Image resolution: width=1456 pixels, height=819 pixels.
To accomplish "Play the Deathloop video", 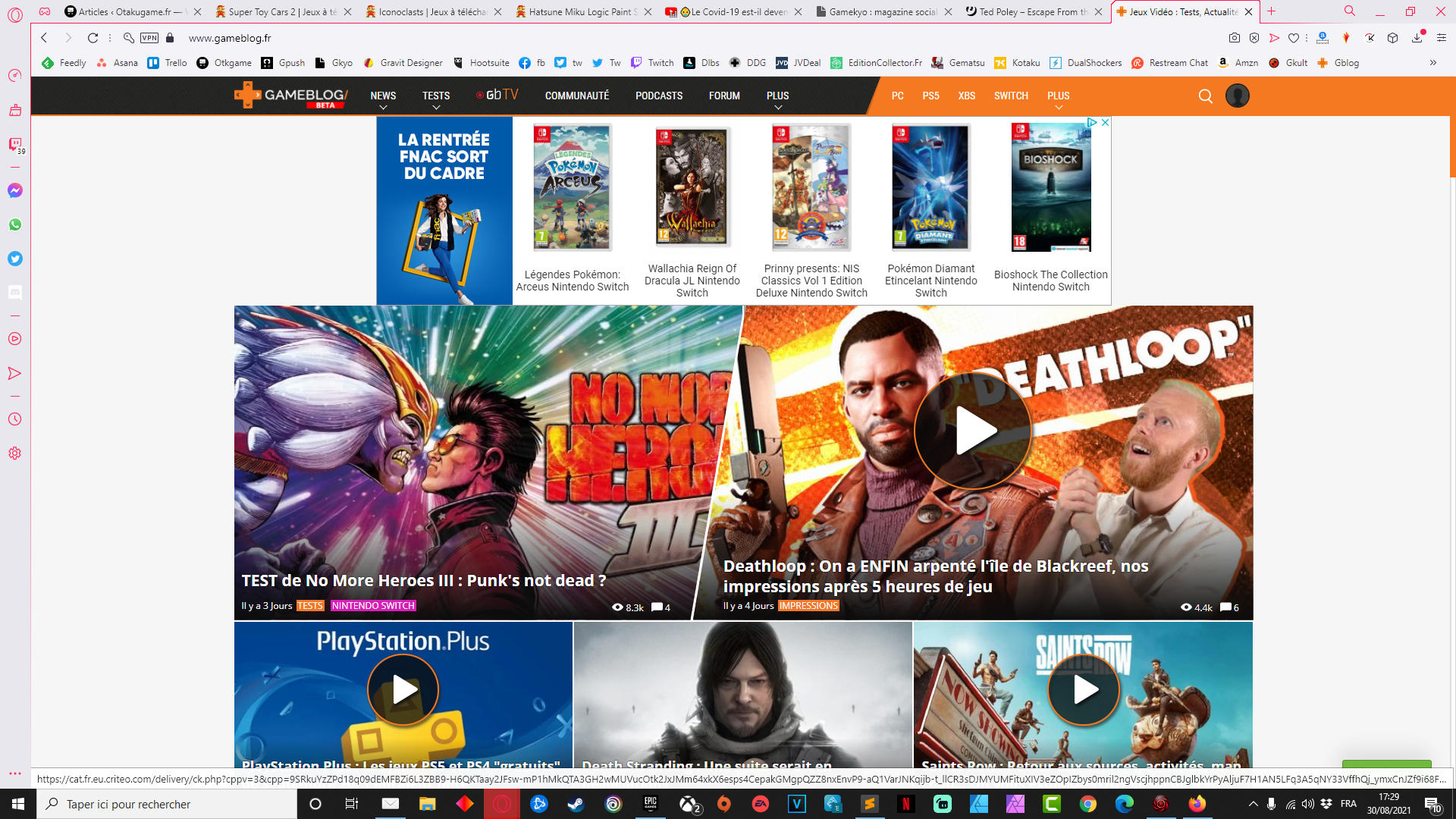I will 973,431.
